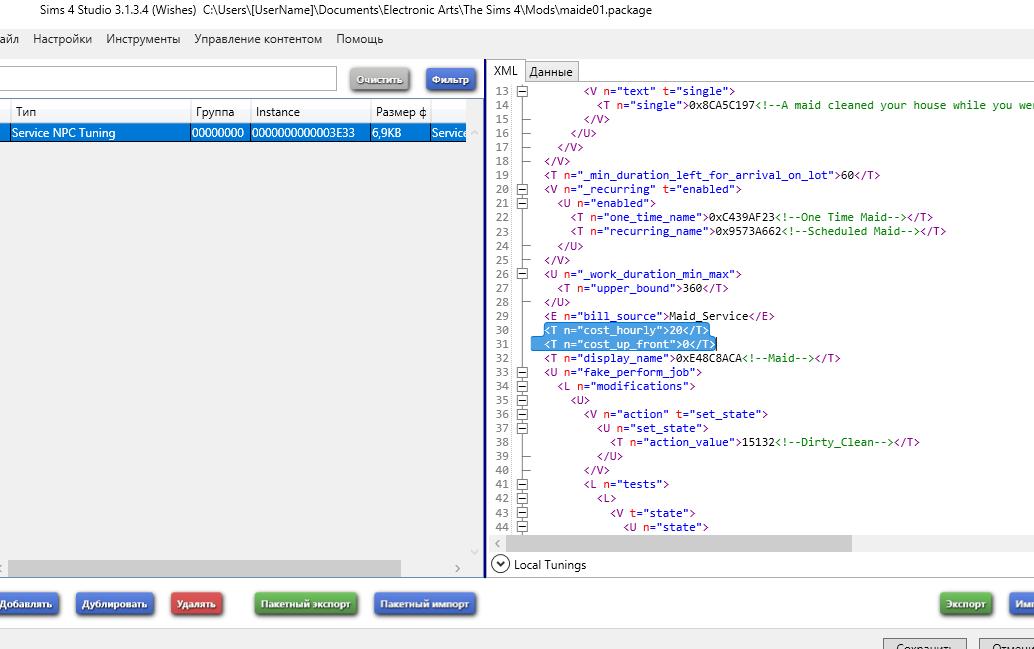The width and height of the screenshot is (1034, 649).
Task: Collapse the "_recurring" node at line 20
Action: 522,189
